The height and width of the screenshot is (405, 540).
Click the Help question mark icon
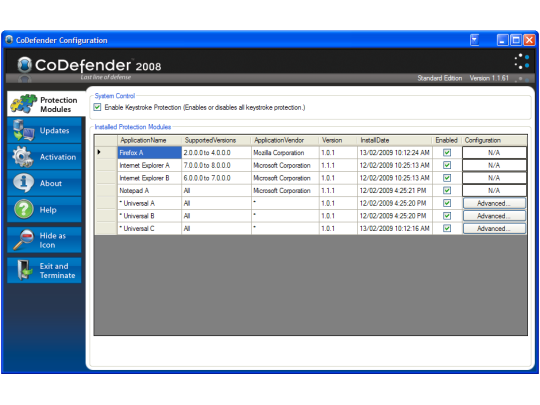pyautogui.click(x=23, y=209)
